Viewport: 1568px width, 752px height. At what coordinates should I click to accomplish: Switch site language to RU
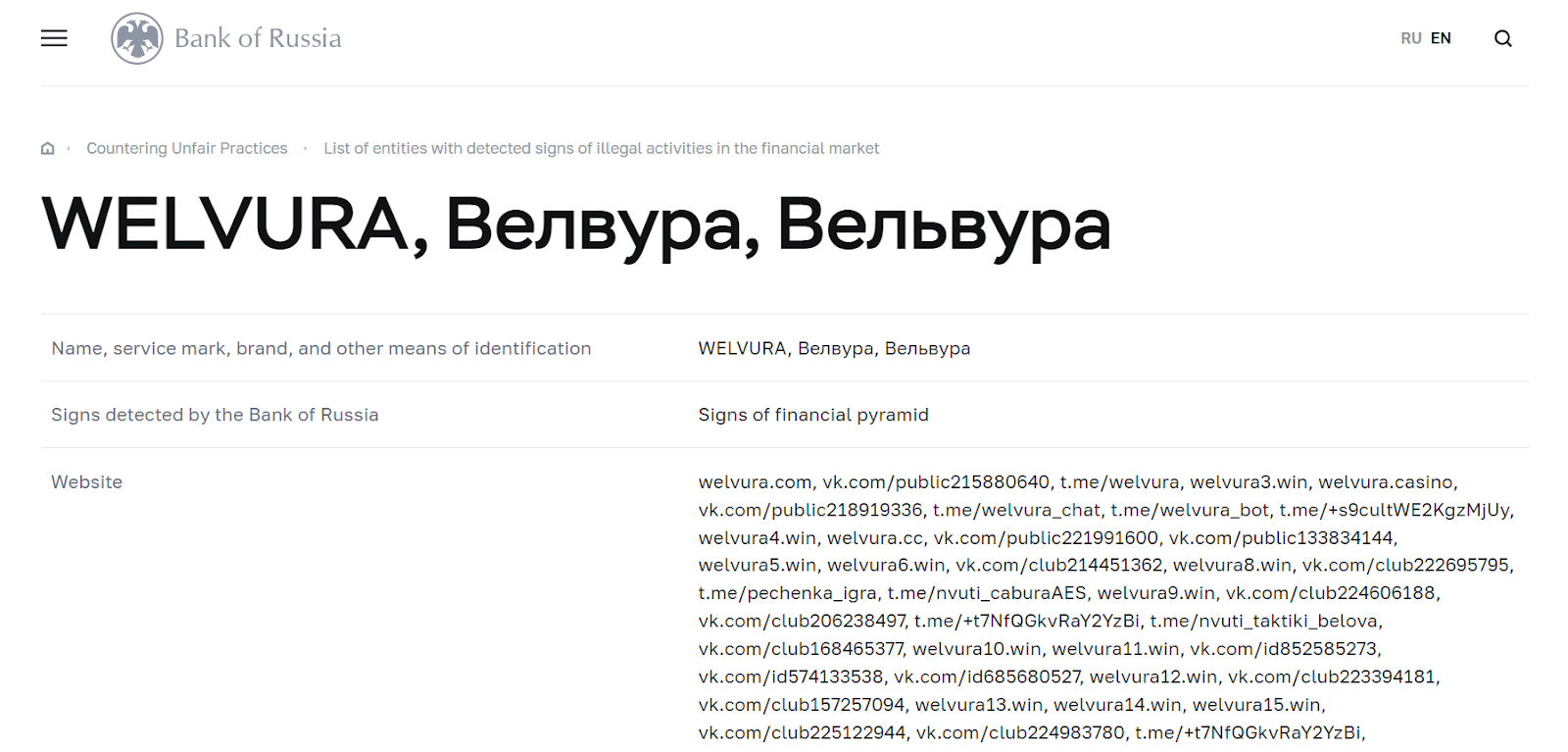tap(1410, 38)
